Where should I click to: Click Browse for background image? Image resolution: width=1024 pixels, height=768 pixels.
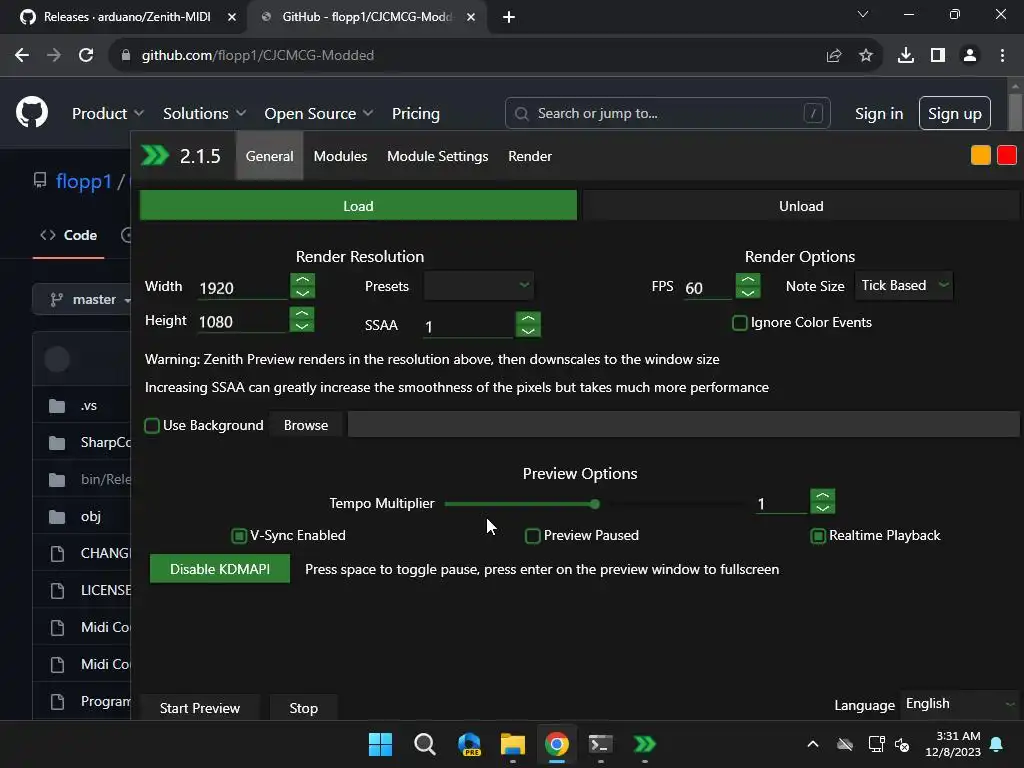pyautogui.click(x=306, y=425)
